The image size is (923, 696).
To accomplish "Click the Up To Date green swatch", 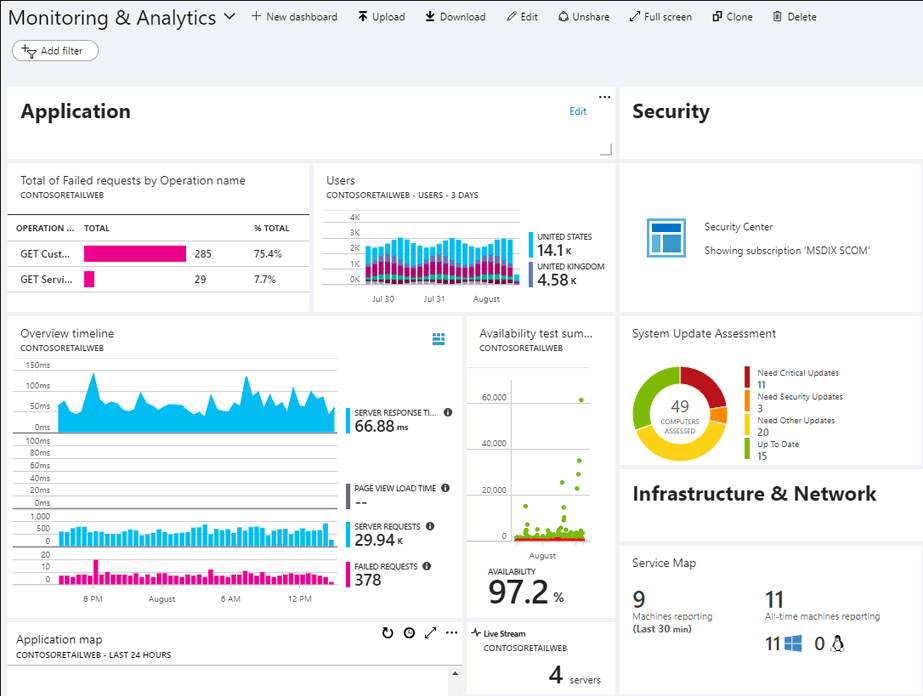I will click(x=747, y=449).
